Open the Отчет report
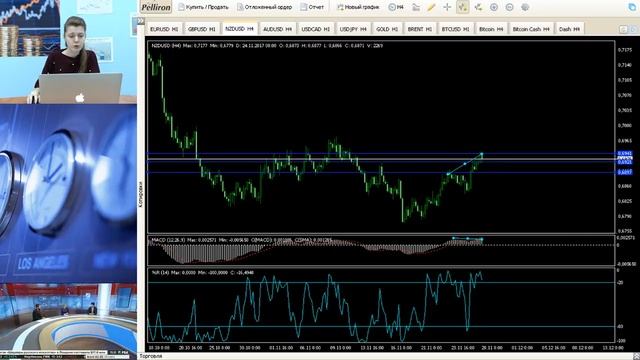Image resolution: width=640 pixels, height=360 pixels. click(x=312, y=7)
